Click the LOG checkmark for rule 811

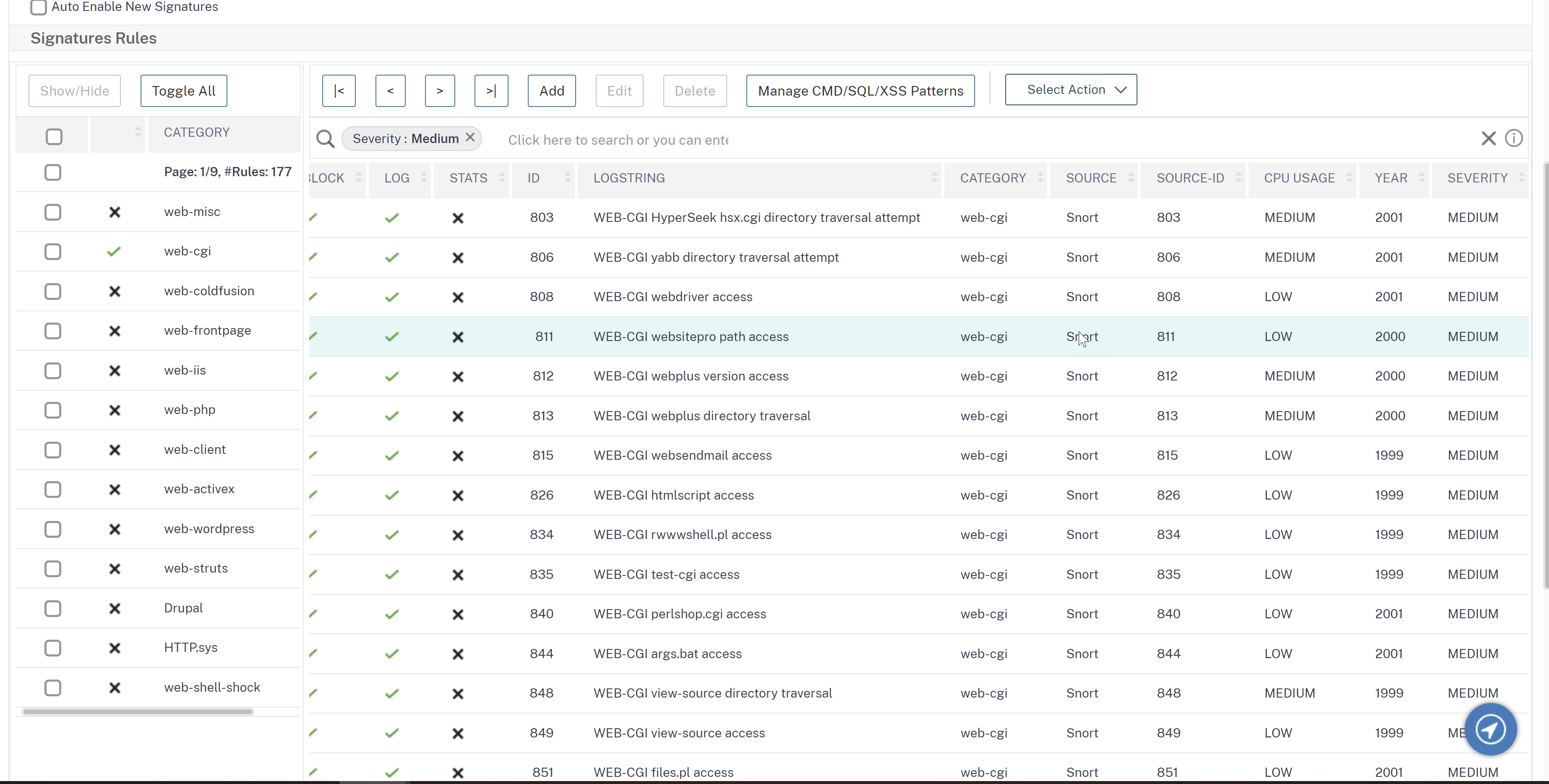point(392,337)
